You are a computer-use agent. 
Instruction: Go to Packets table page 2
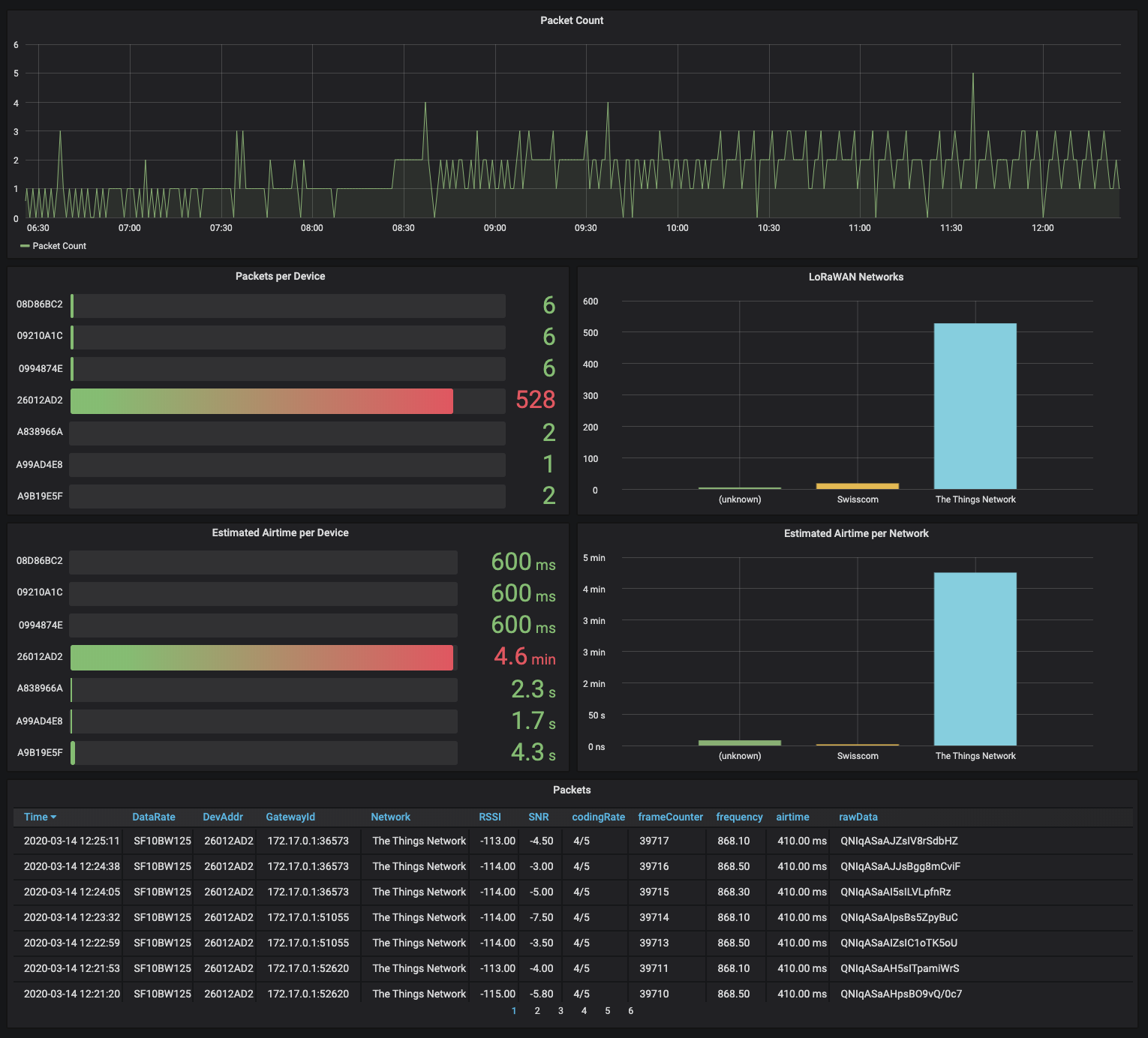[537, 1011]
